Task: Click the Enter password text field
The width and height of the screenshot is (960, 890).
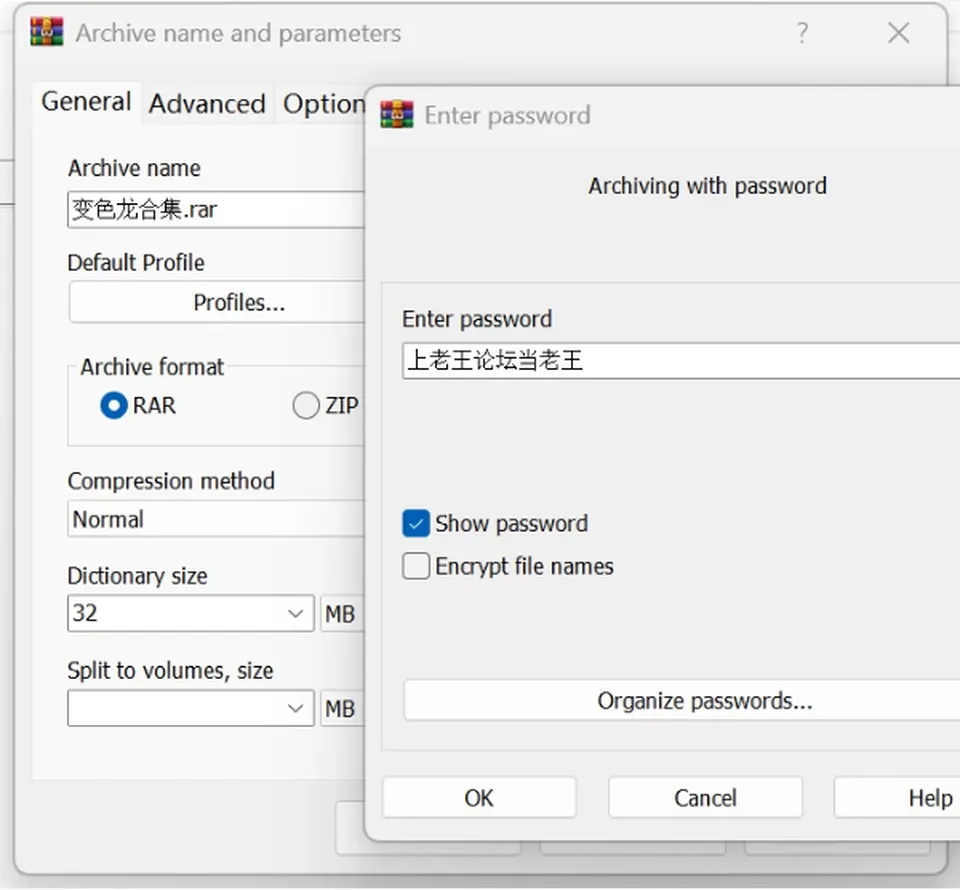Action: click(x=681, y=361)
